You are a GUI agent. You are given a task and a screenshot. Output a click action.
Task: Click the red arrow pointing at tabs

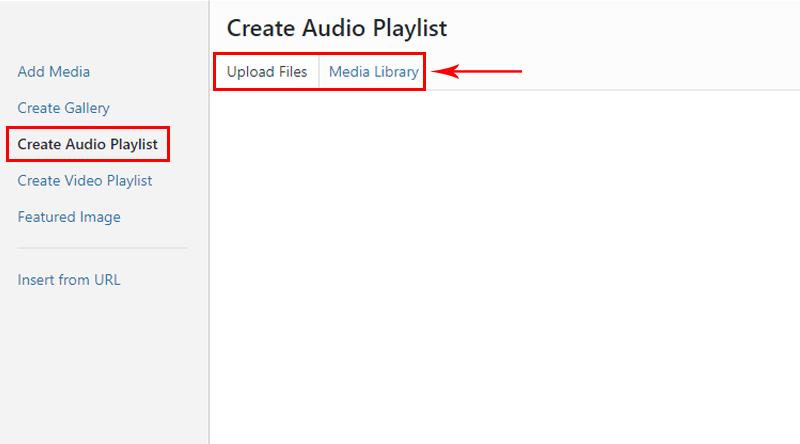477,71
